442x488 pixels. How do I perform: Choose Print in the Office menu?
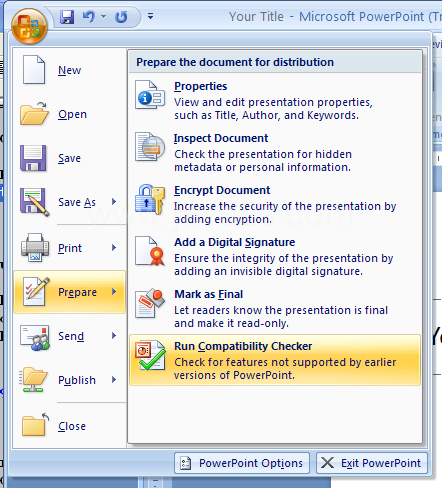click(x=70, y=248)
